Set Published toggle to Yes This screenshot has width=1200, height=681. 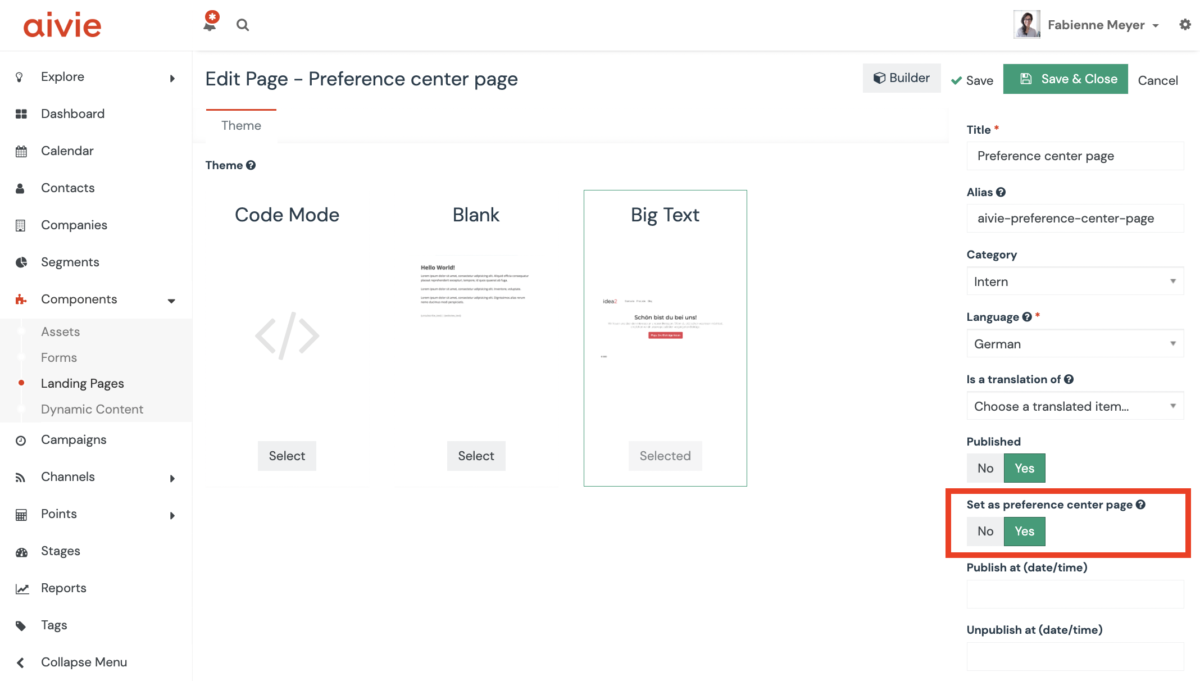(1024, 468)
